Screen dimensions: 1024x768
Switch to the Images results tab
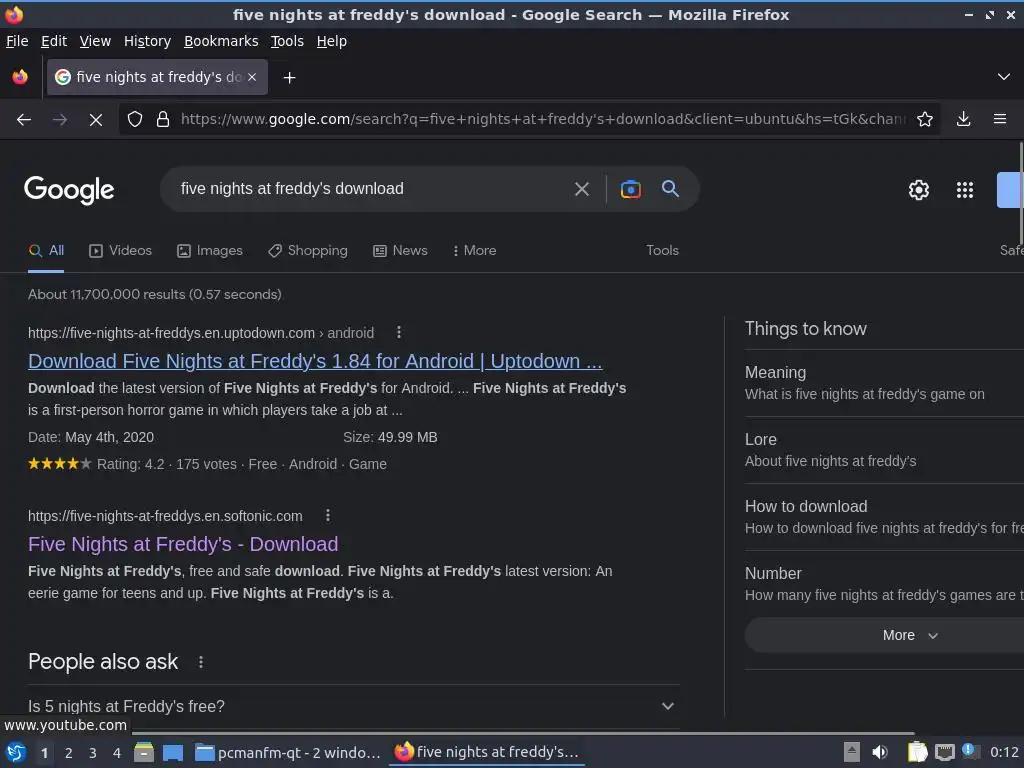coord(210,251)
